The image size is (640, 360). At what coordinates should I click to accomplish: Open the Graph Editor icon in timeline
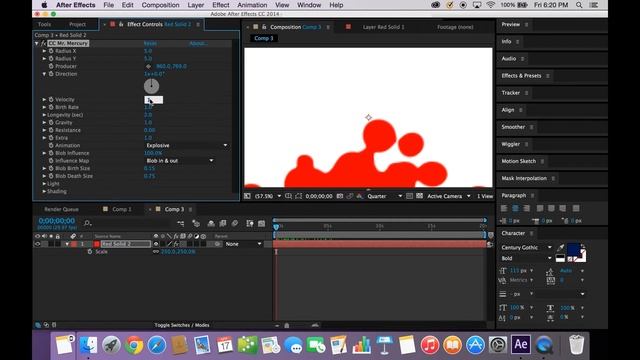click(x=262, y=223)
